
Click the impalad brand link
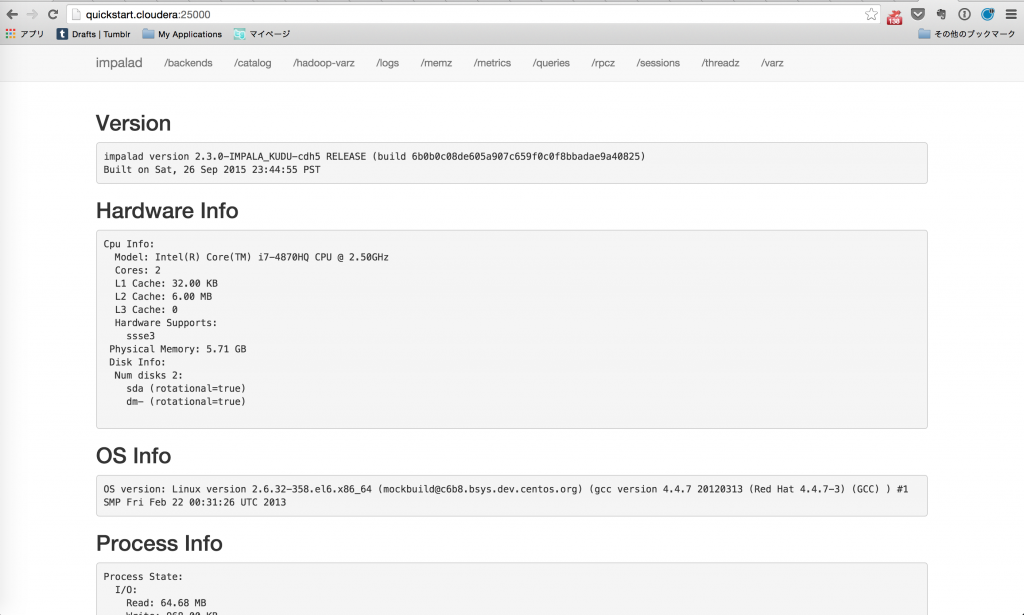point(119,63)
